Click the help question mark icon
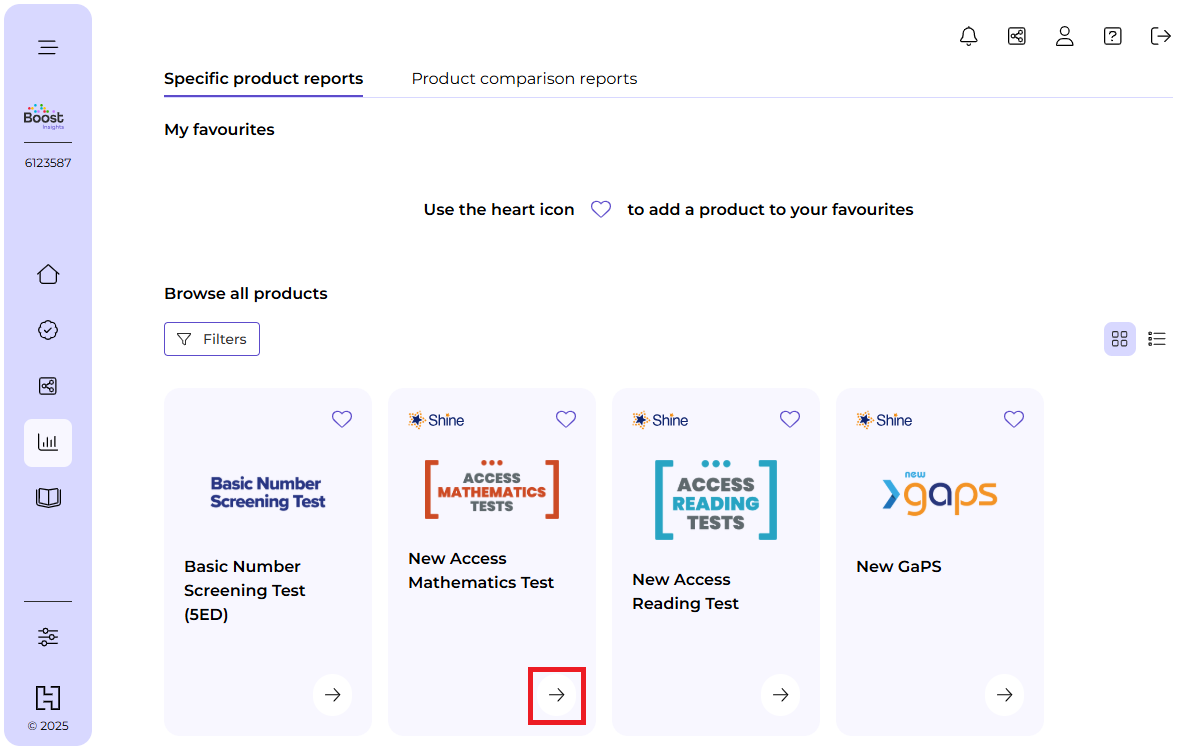The width and height of the screenshot is (1194, 751). 1112,37
